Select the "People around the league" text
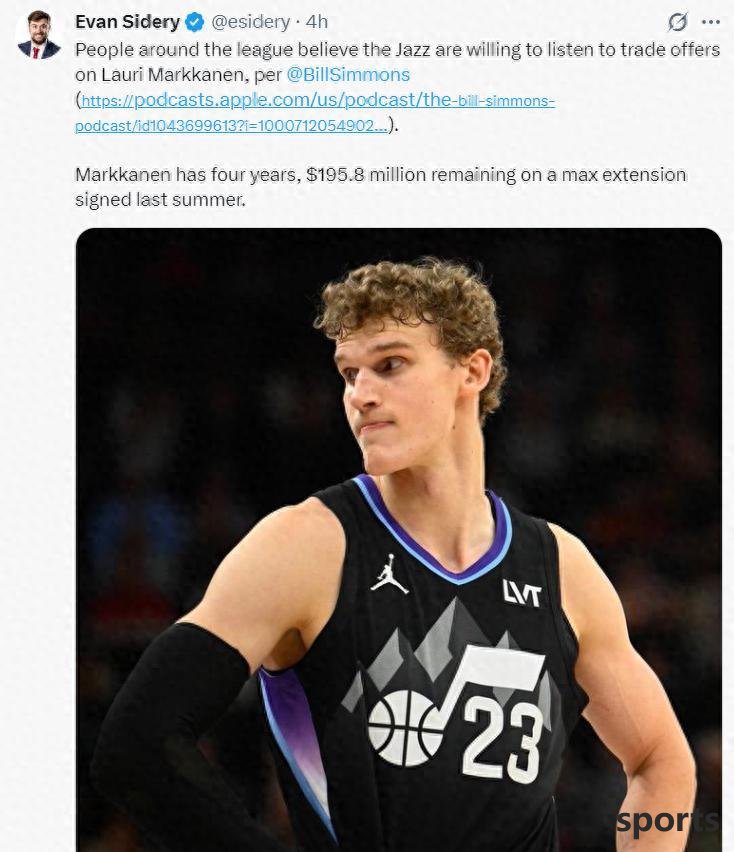The width and height of the screenshot is (734, 852). (397, 62)
